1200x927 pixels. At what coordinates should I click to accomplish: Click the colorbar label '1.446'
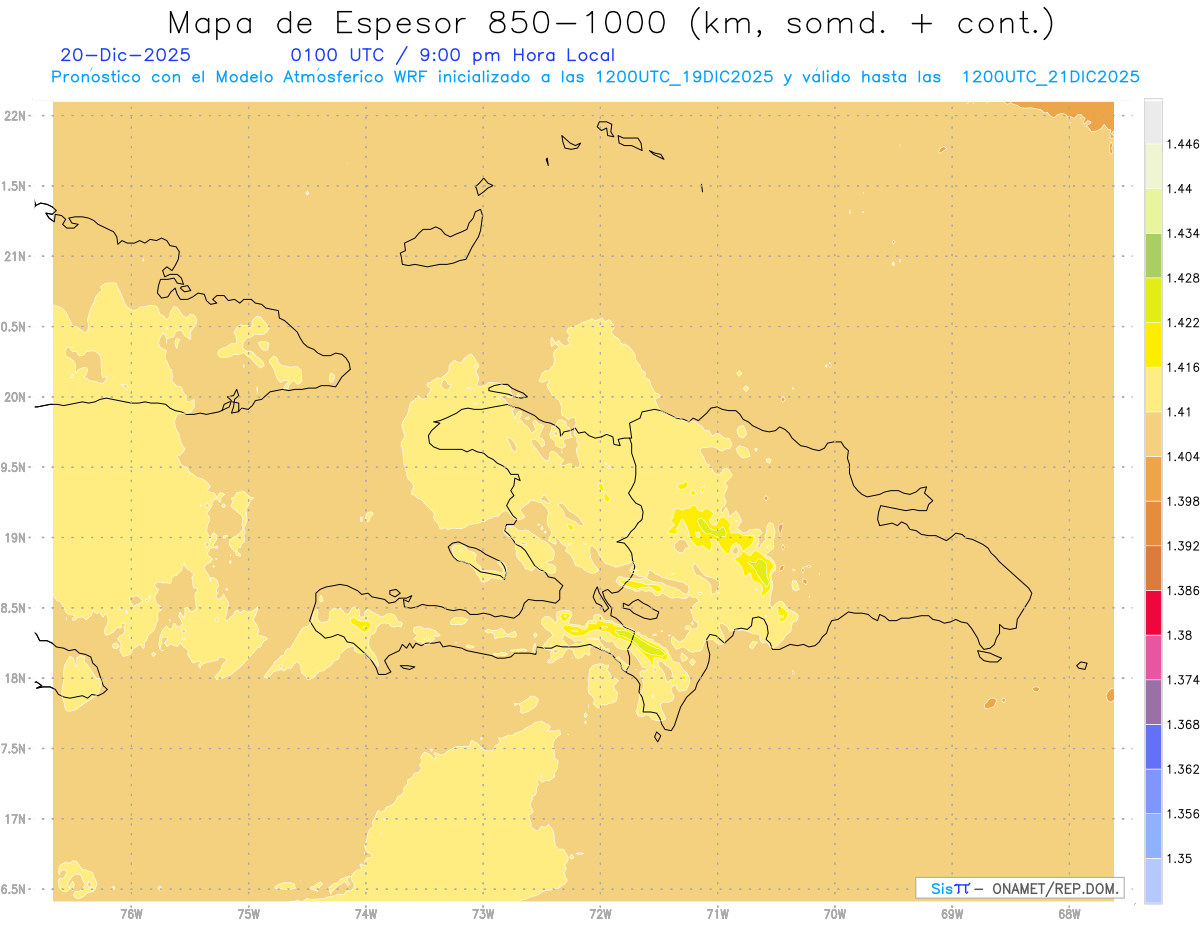1183,144
